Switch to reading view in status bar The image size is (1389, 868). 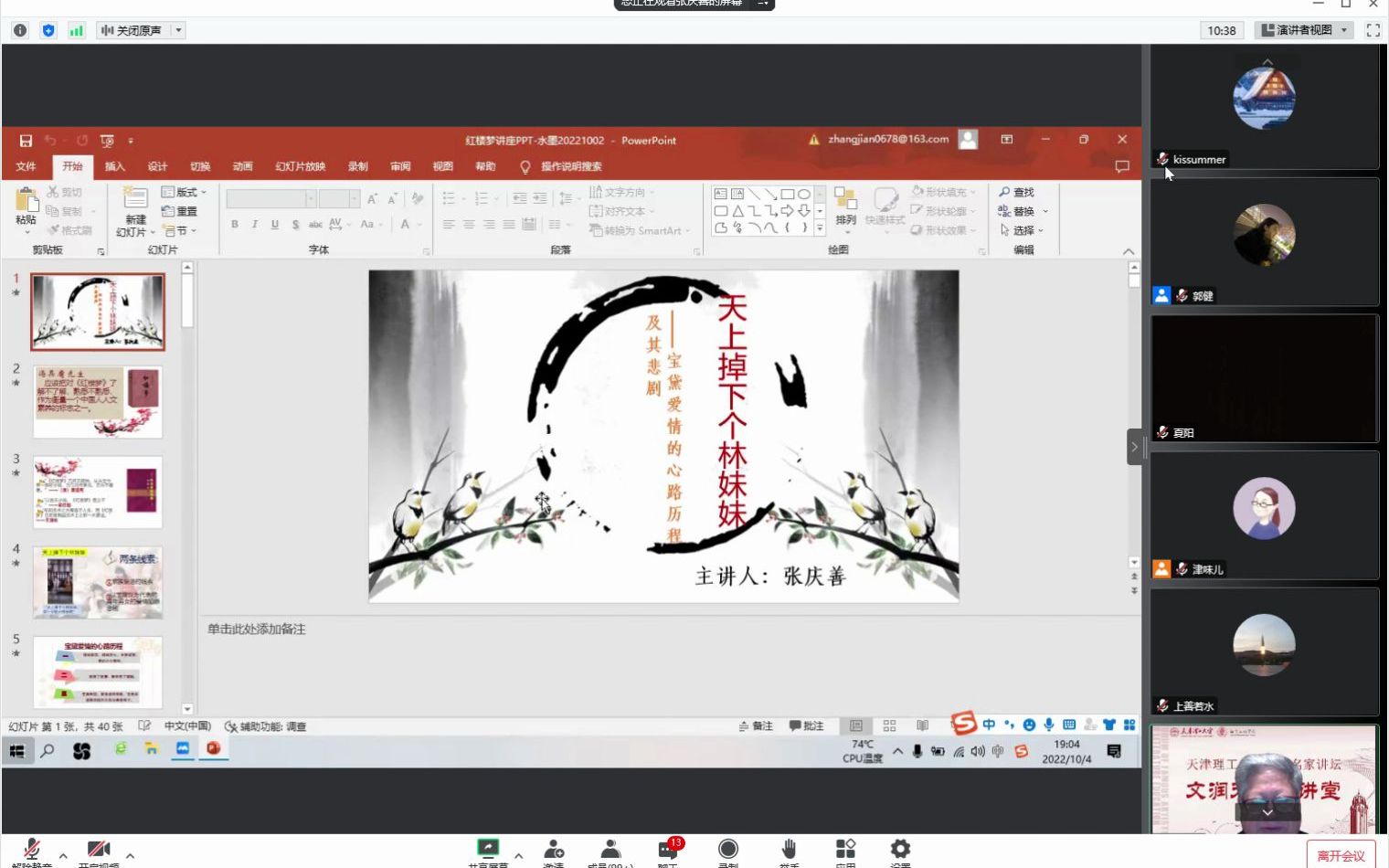(923, 726)
